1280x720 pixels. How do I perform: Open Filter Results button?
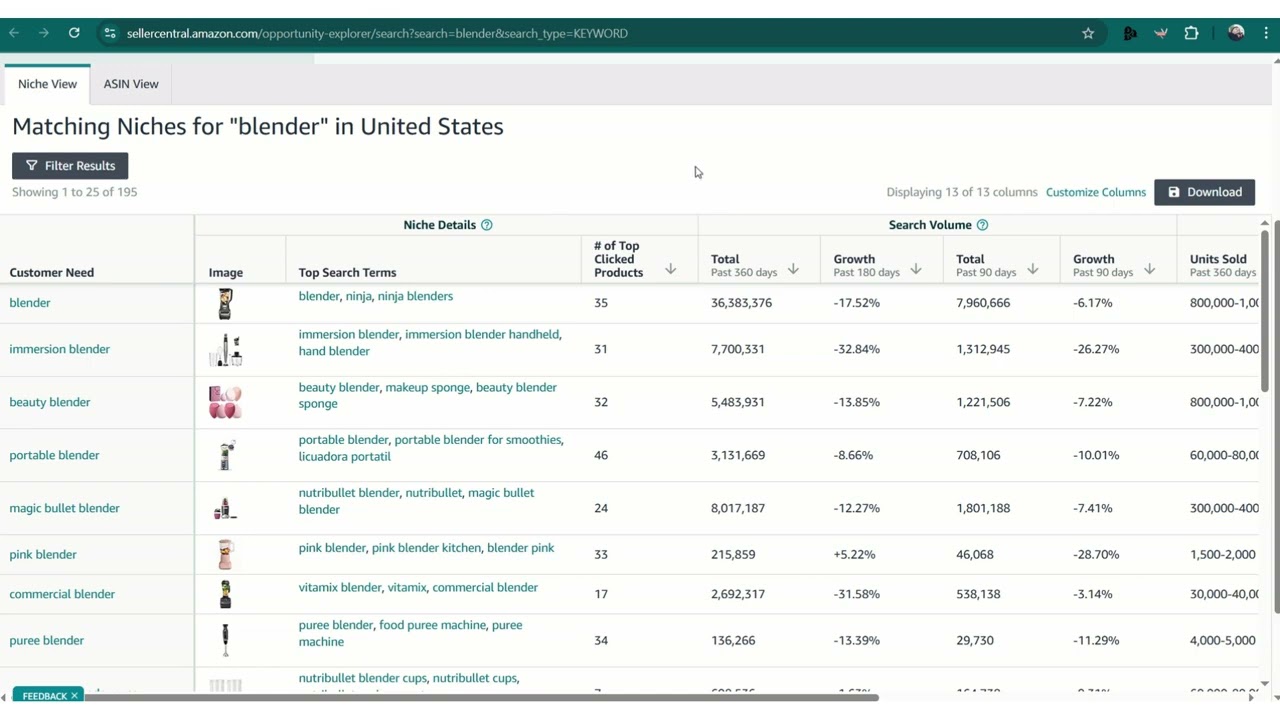pyautogui.click(x=70, y=166)
